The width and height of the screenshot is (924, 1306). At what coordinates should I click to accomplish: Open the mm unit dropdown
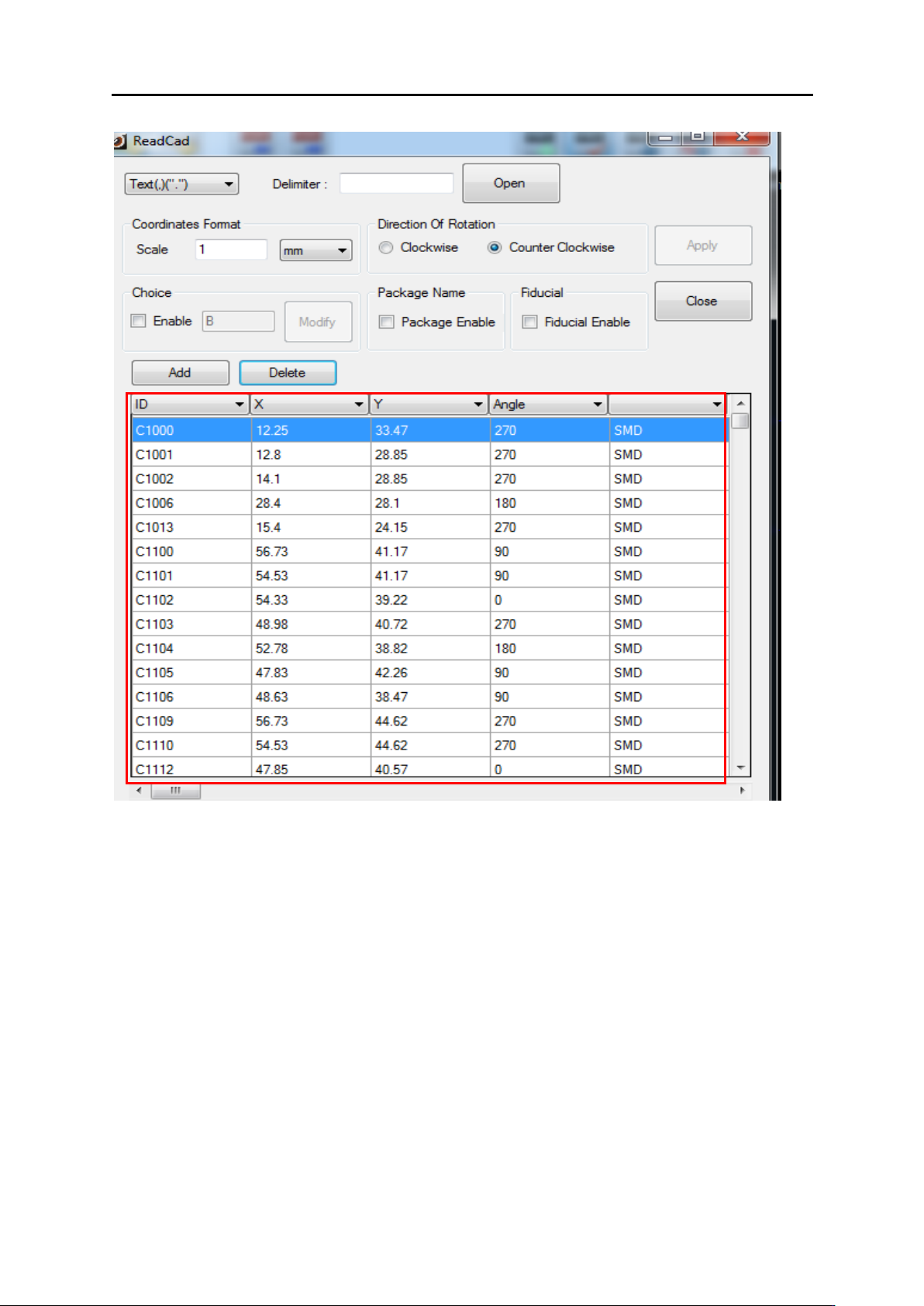(315, 250)
